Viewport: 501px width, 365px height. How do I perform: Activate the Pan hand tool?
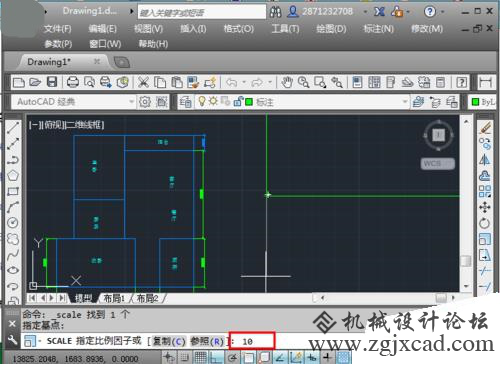(x=286, y=82)
